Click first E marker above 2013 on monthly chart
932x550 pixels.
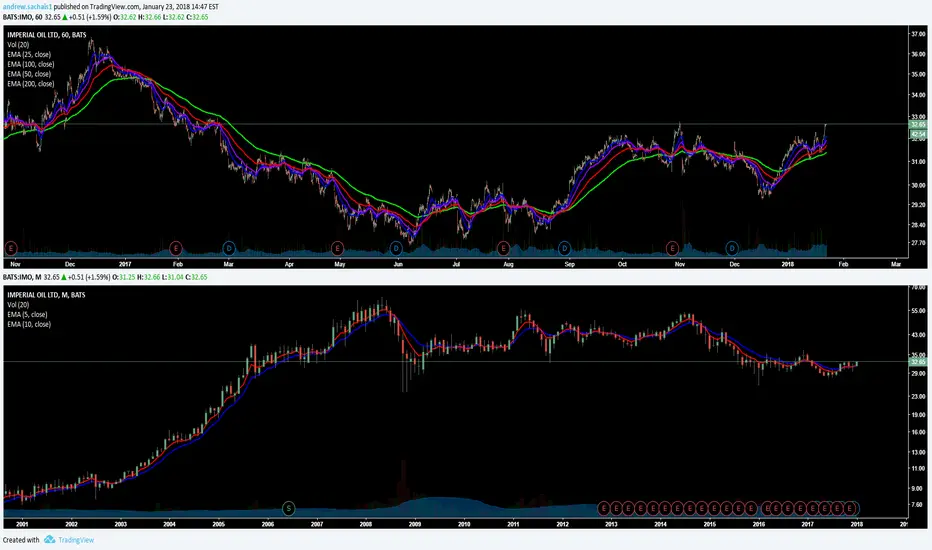coord(604,508)
